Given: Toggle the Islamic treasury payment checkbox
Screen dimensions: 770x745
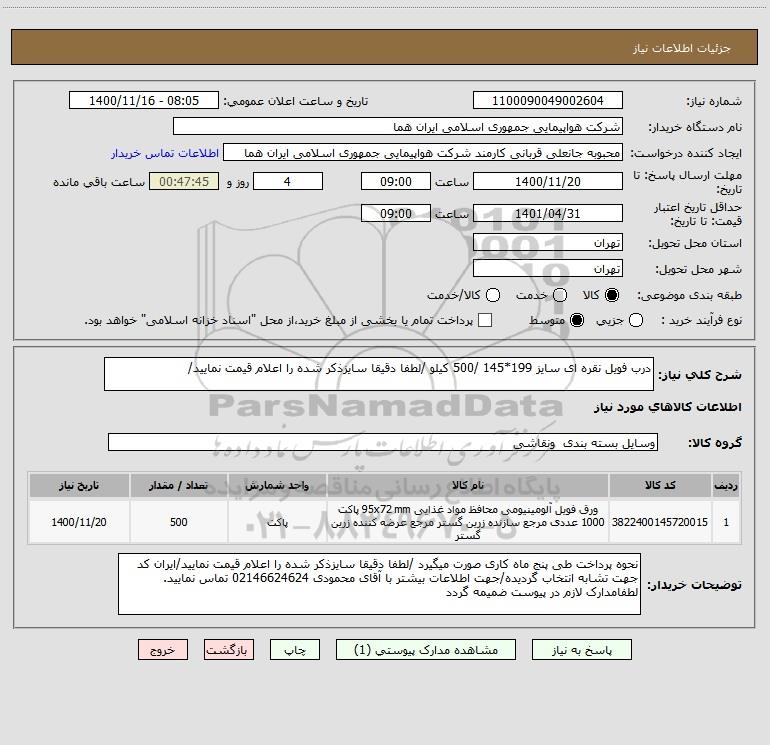Looking at the screenshot, I should [485, 320].
